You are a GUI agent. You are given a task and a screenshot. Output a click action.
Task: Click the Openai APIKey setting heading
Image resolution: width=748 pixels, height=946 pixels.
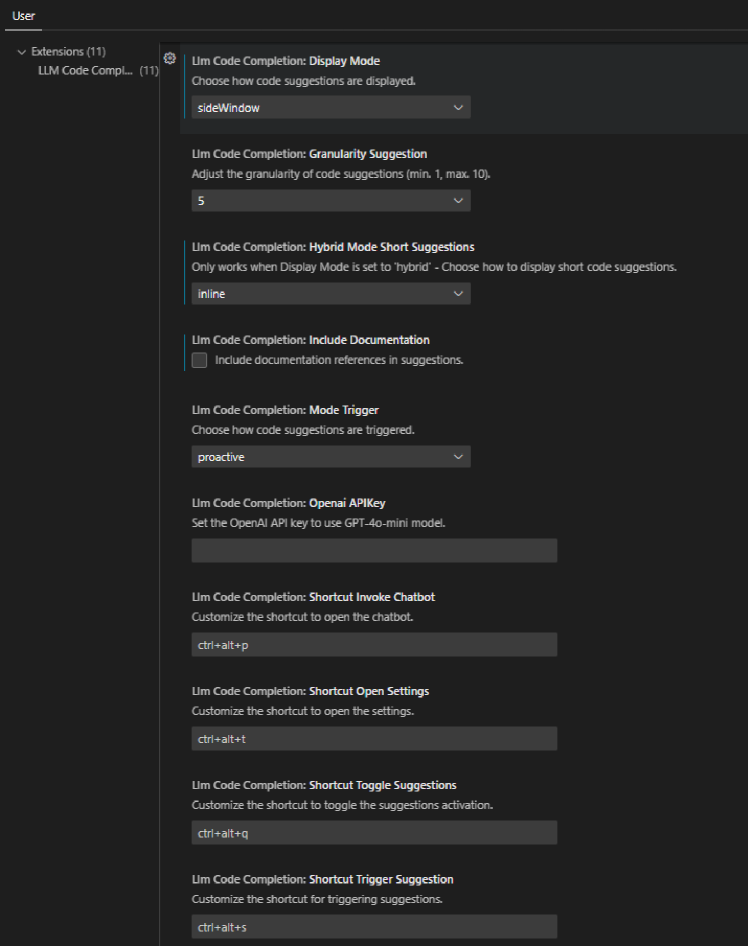[291, 503]
